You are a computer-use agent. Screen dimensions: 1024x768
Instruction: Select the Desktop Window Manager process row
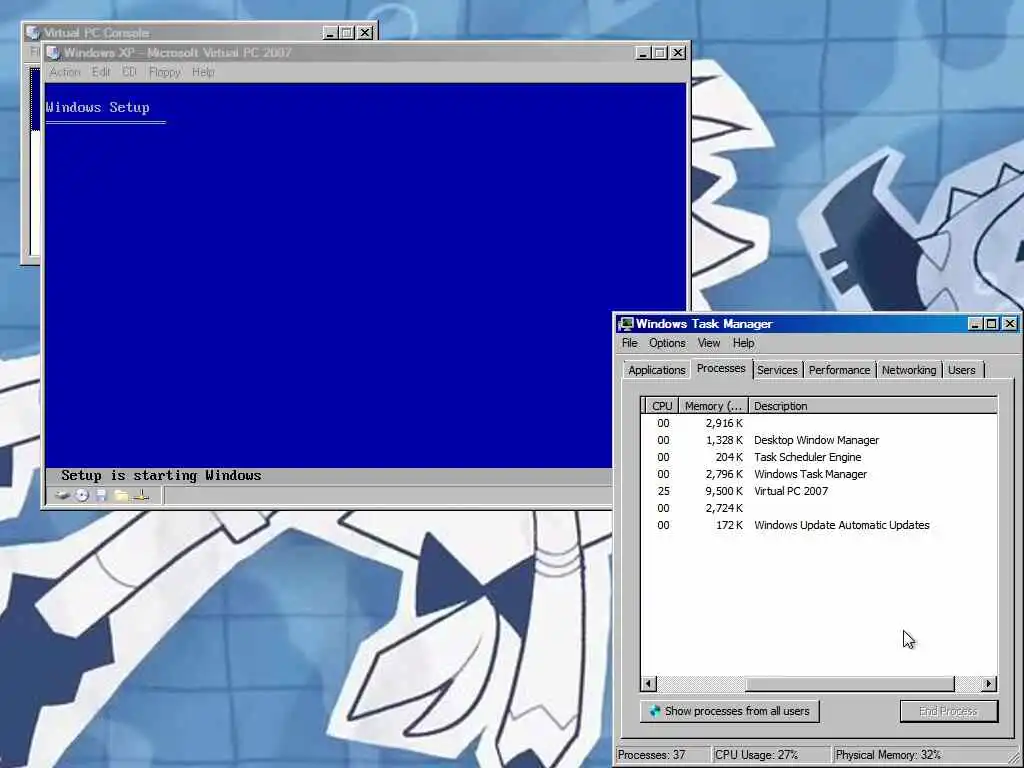click(819, 440)
